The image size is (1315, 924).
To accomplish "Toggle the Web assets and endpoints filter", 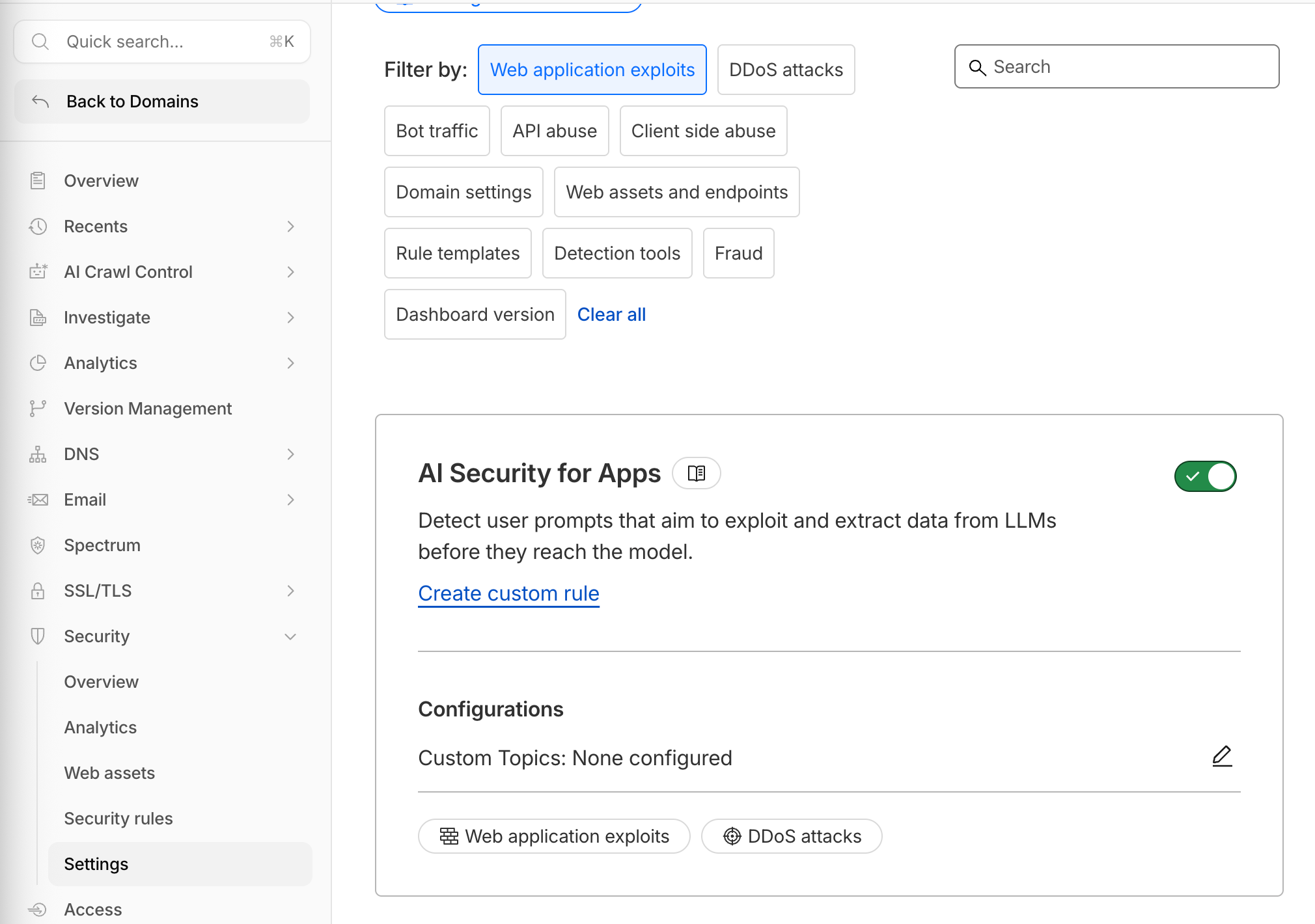I will (677, 192).
